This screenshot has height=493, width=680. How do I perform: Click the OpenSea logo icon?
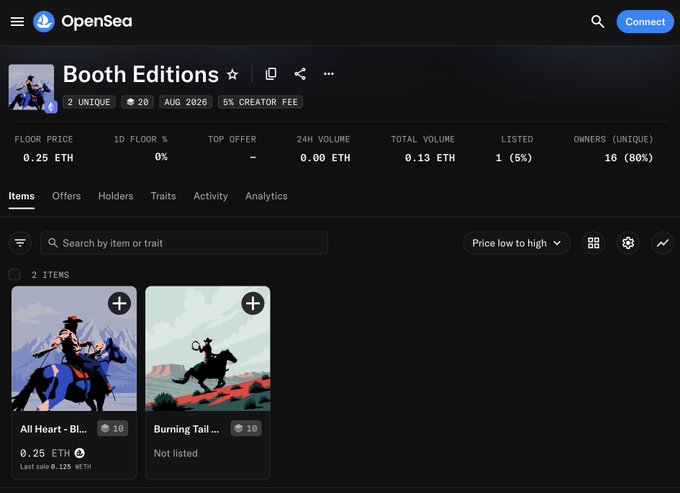[44, 21]
